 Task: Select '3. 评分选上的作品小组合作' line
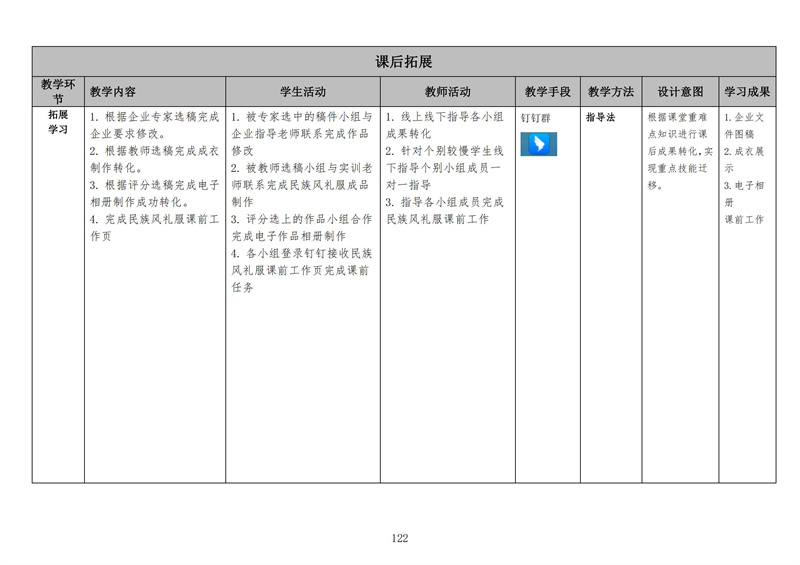(302, 219)
